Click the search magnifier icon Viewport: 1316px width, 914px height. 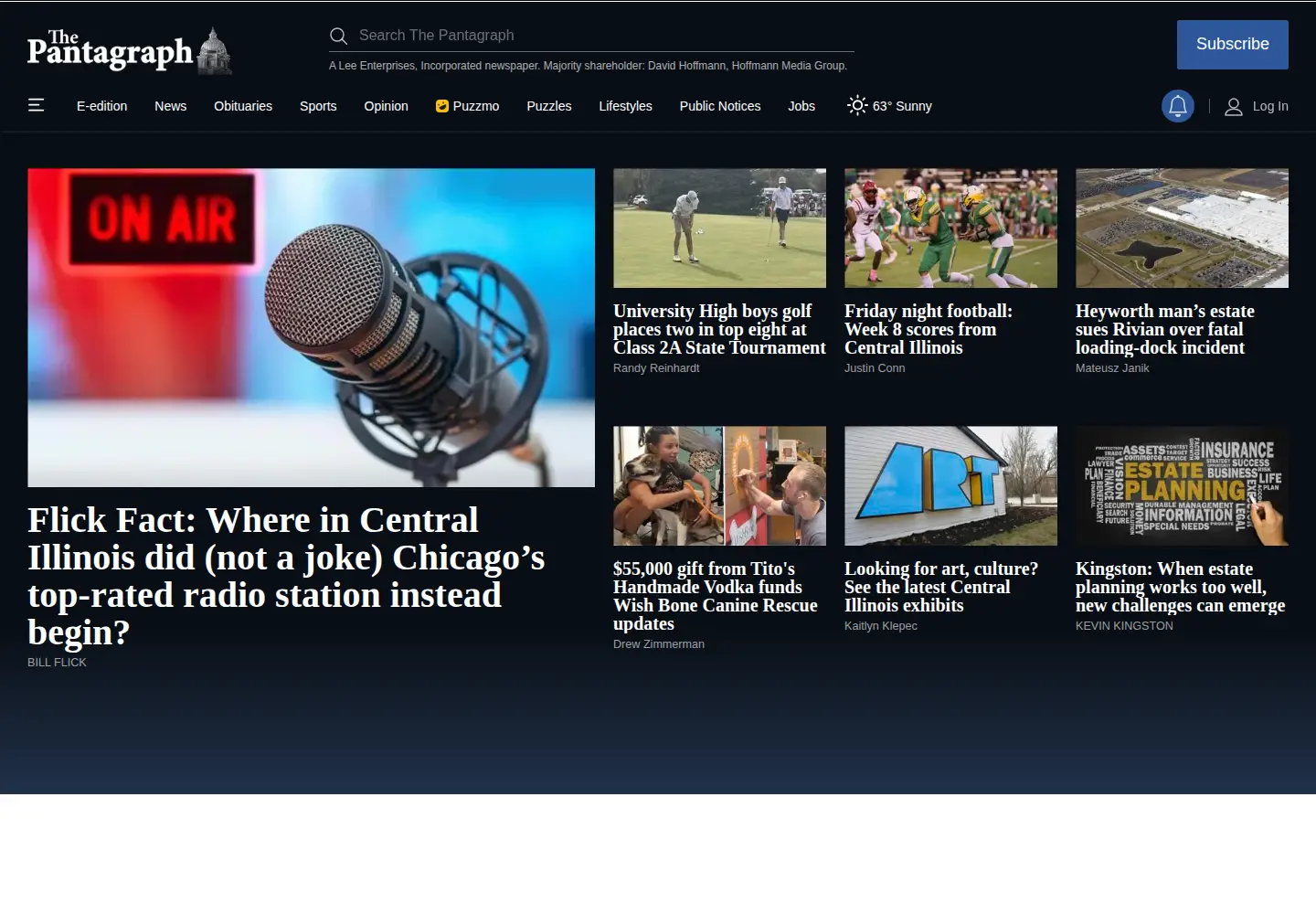[338, 36]
